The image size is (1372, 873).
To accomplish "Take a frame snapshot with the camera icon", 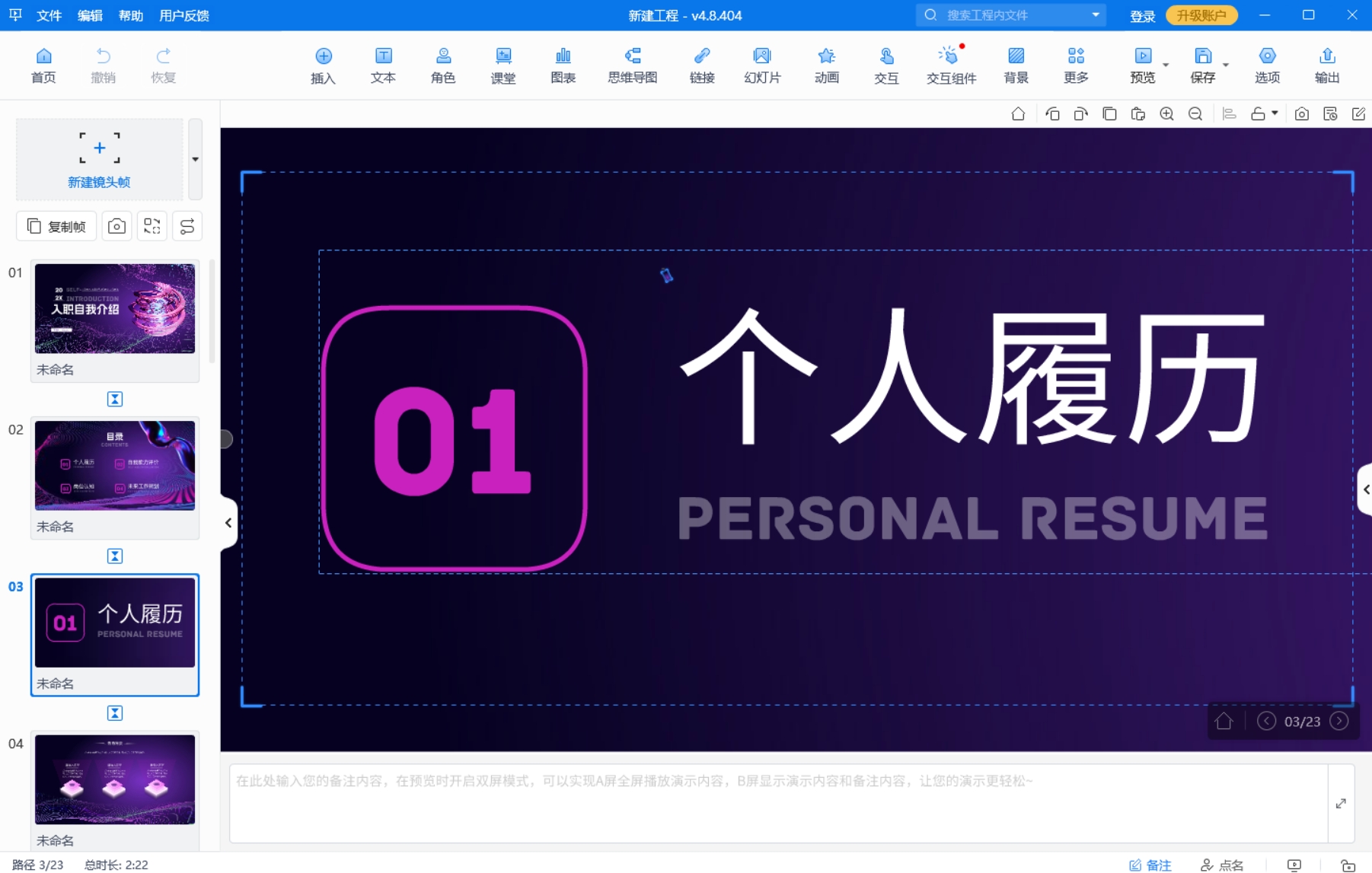I will (116, 225).
